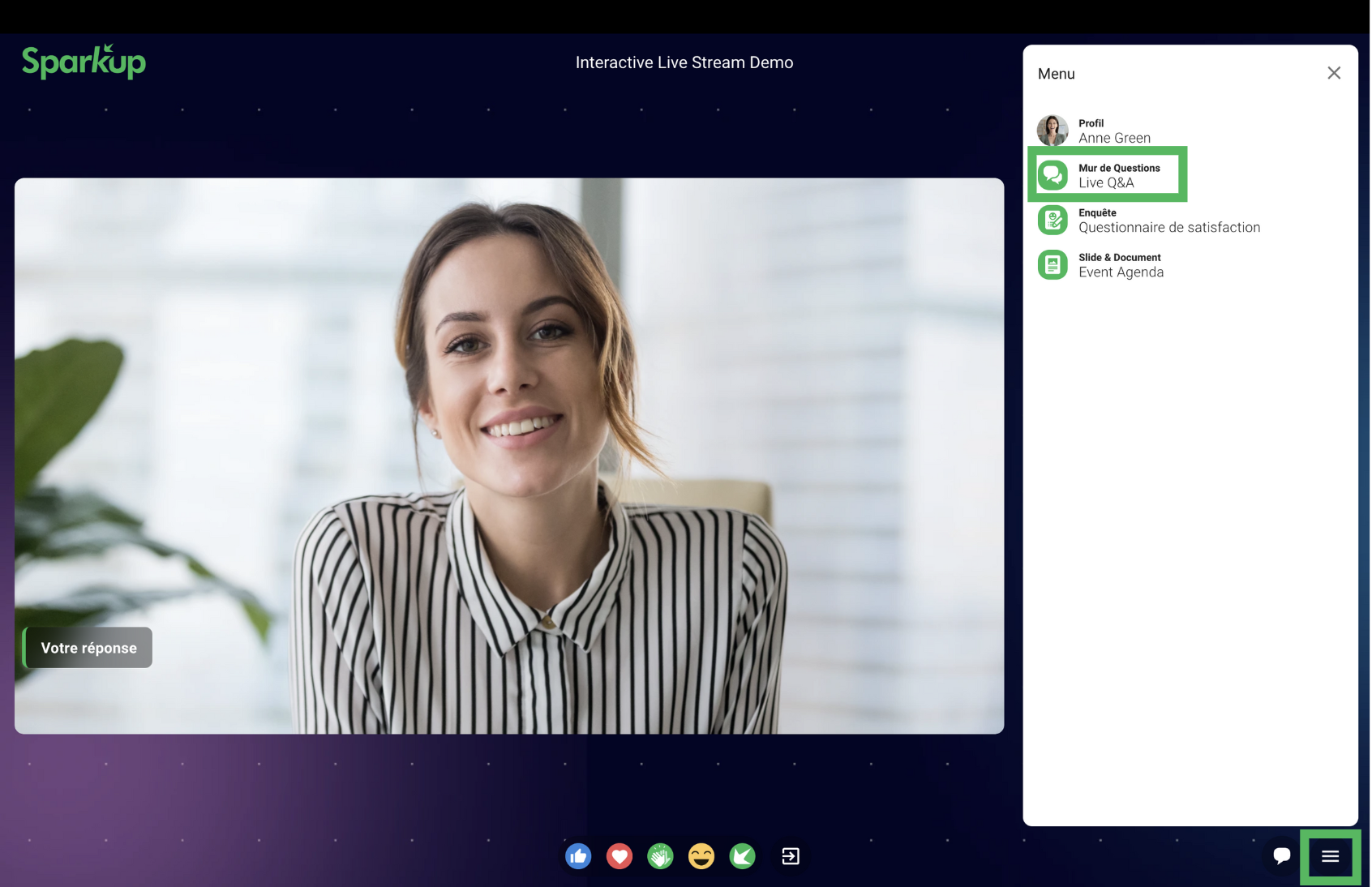Open Questionnaire de satisfaction survey
The height and width of the screenshot is (887, 1372).
pyautogui.click(x=1168, y=221)
